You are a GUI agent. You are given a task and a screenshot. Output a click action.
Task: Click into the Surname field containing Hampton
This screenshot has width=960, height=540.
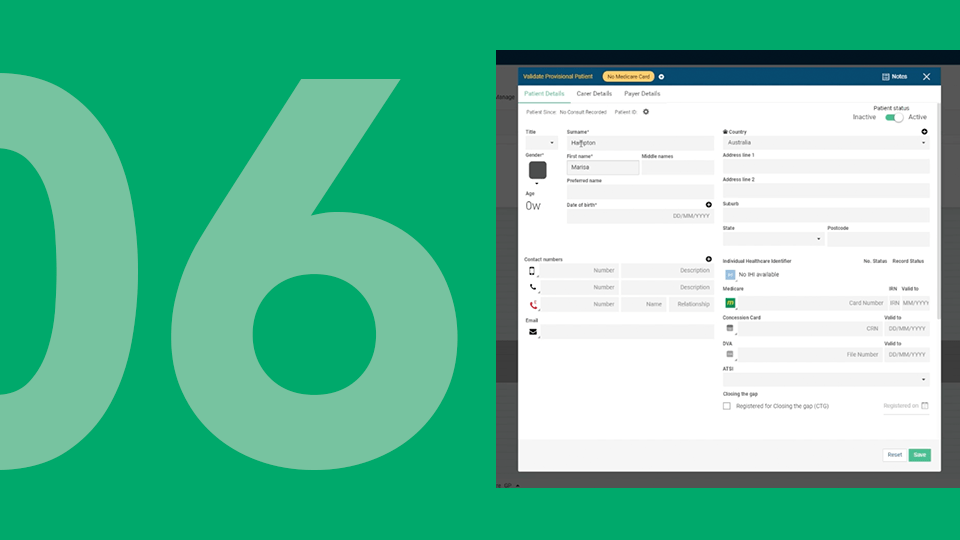[640, 143]
